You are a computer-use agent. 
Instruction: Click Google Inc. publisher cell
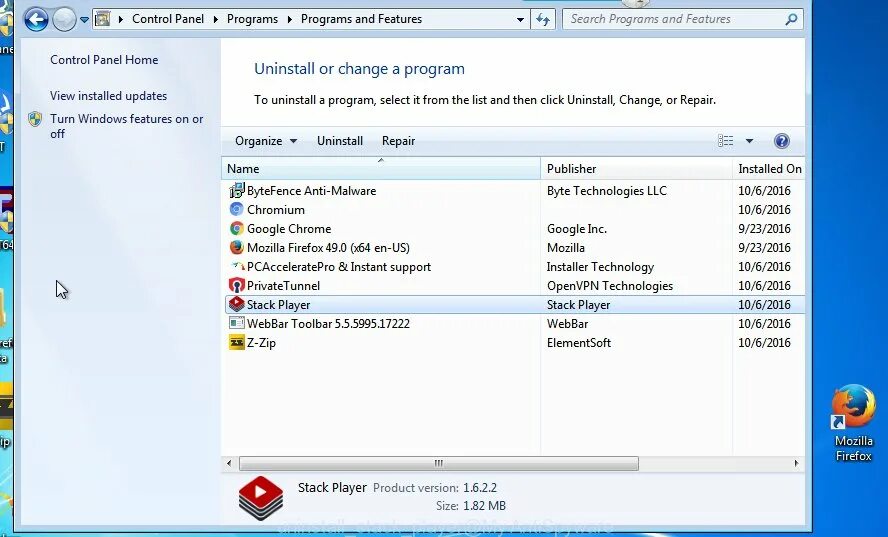[577, 229]
